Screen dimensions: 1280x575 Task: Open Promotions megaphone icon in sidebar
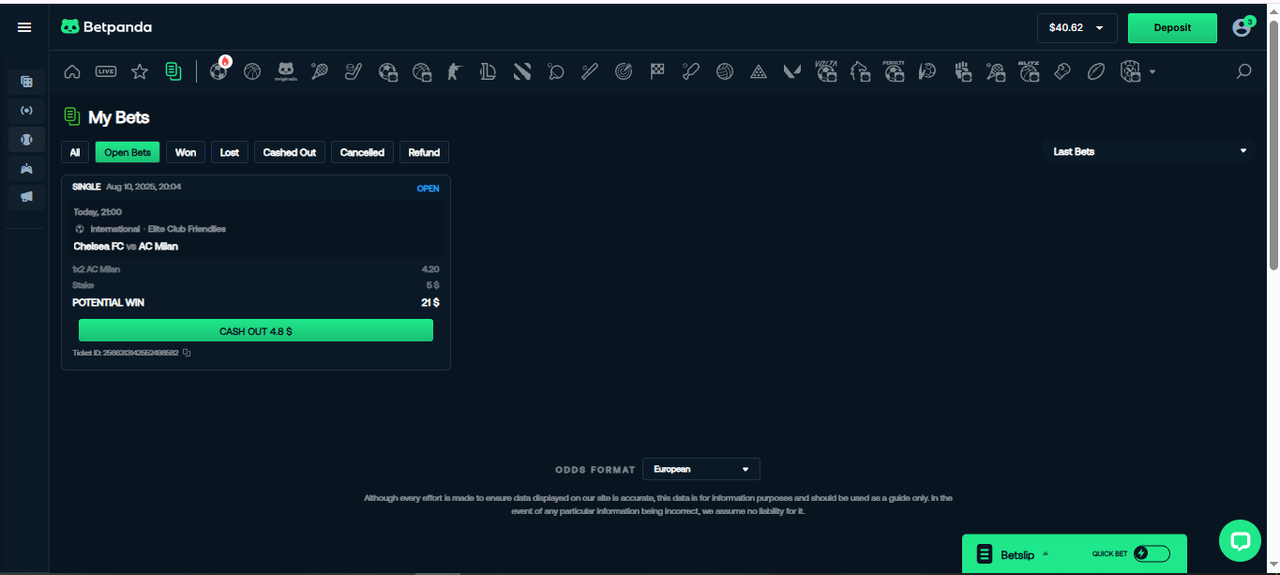tap(27, 197)
